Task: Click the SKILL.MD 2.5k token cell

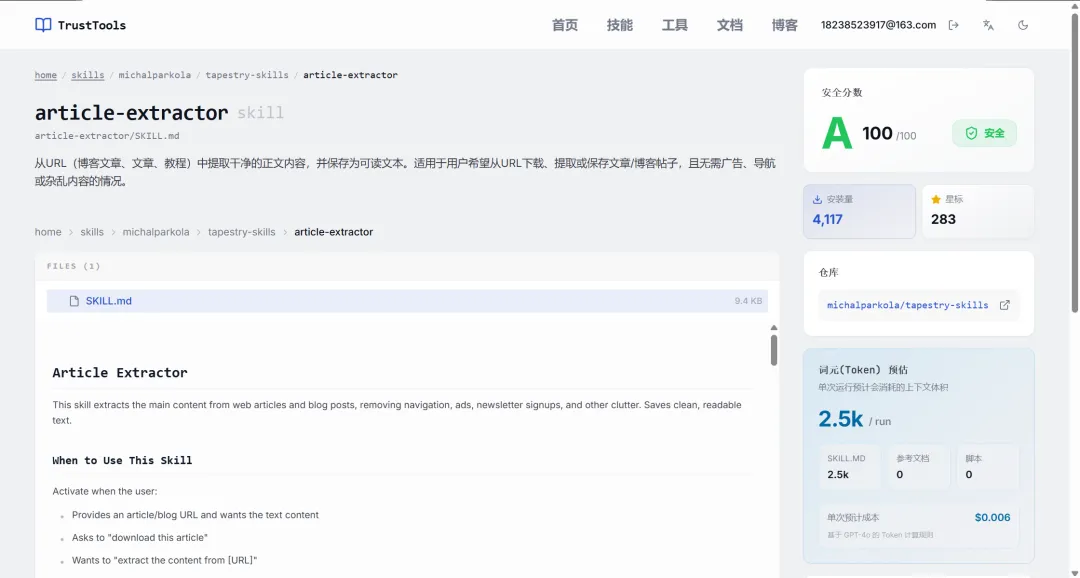Action: pos(849,467)
